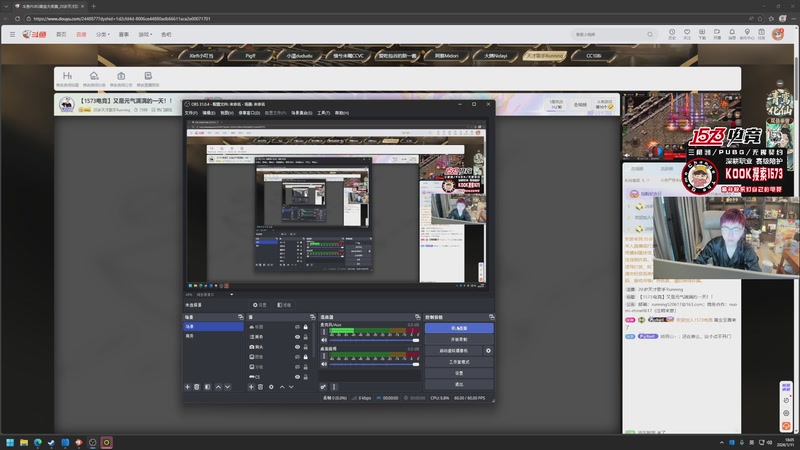
Task: Open the 麦克风/Aux channel options dots menu
Action: coord(324,332)
